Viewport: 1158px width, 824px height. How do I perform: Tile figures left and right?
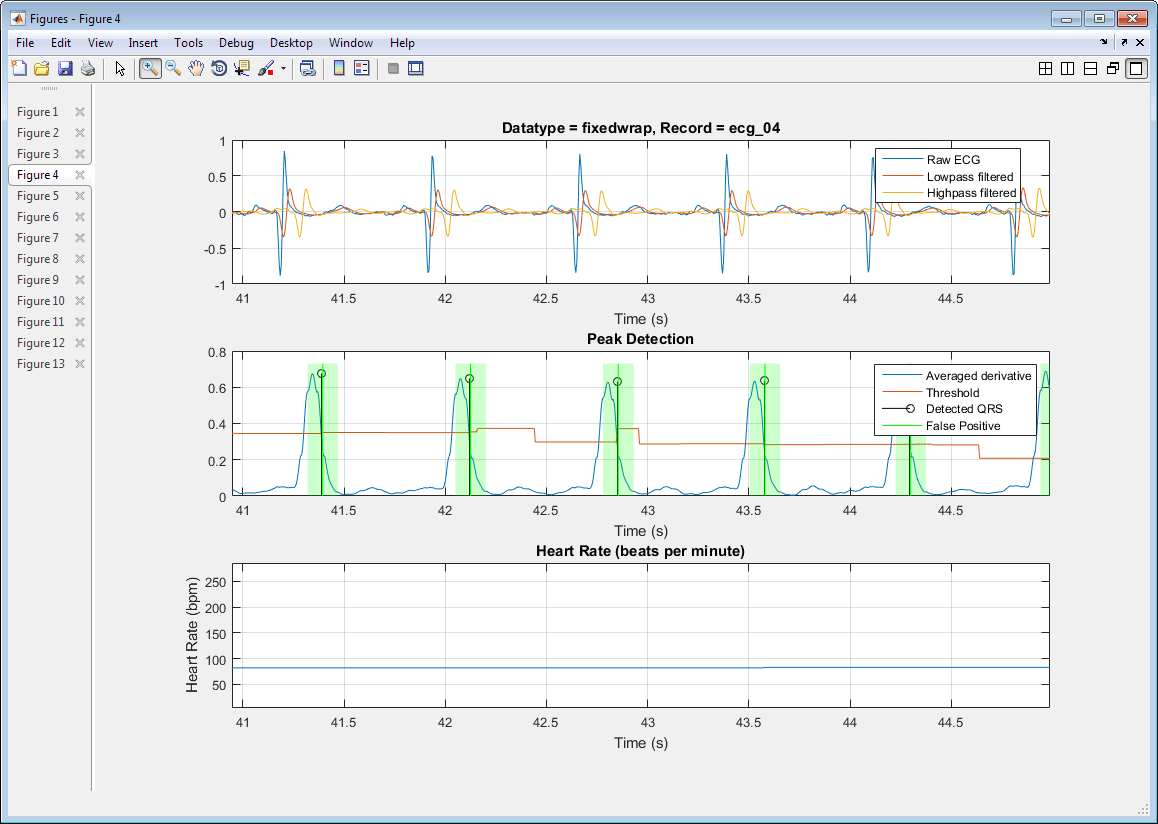[x=1068, y=68]
